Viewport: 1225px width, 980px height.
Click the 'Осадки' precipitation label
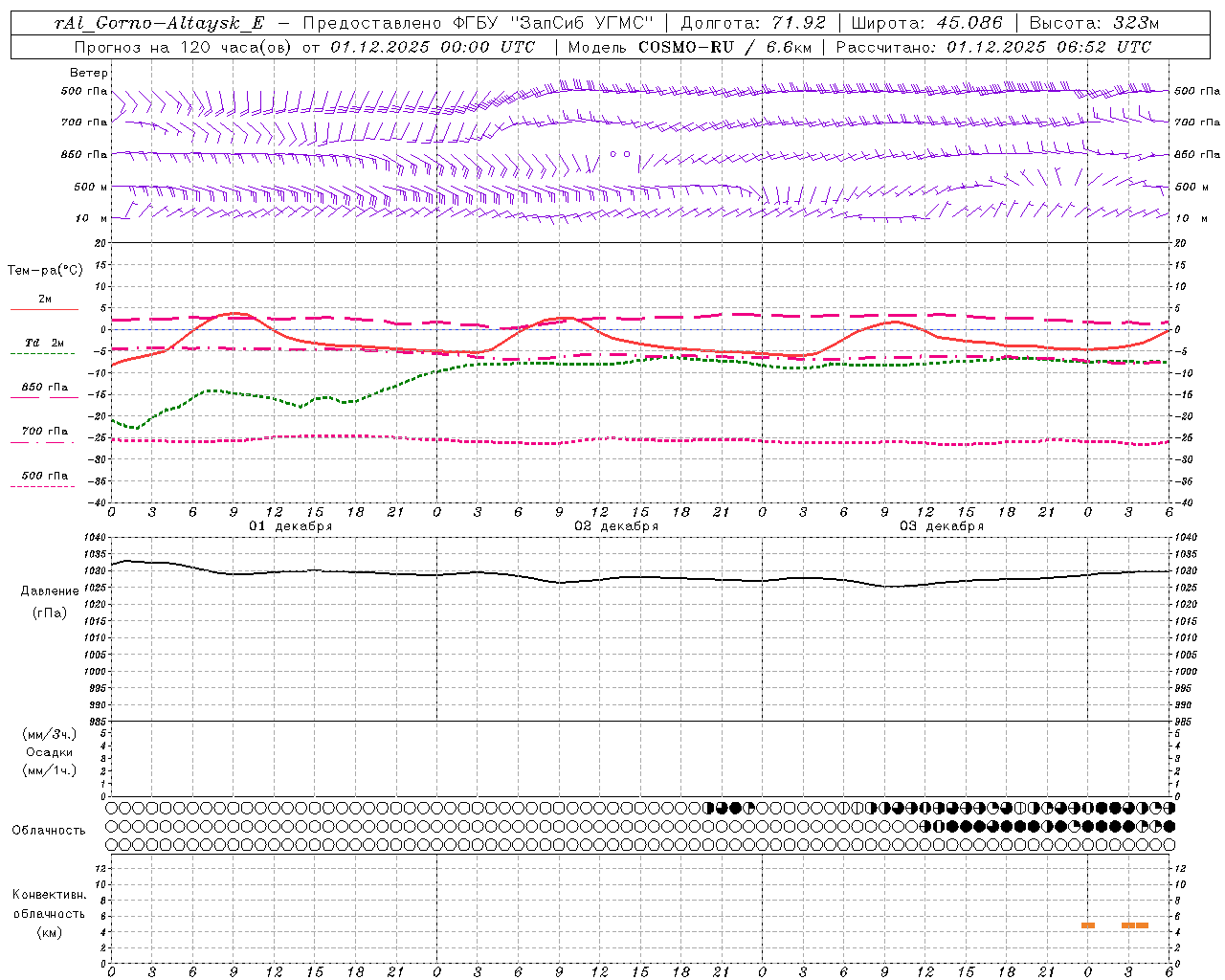(x=50, y=752)
